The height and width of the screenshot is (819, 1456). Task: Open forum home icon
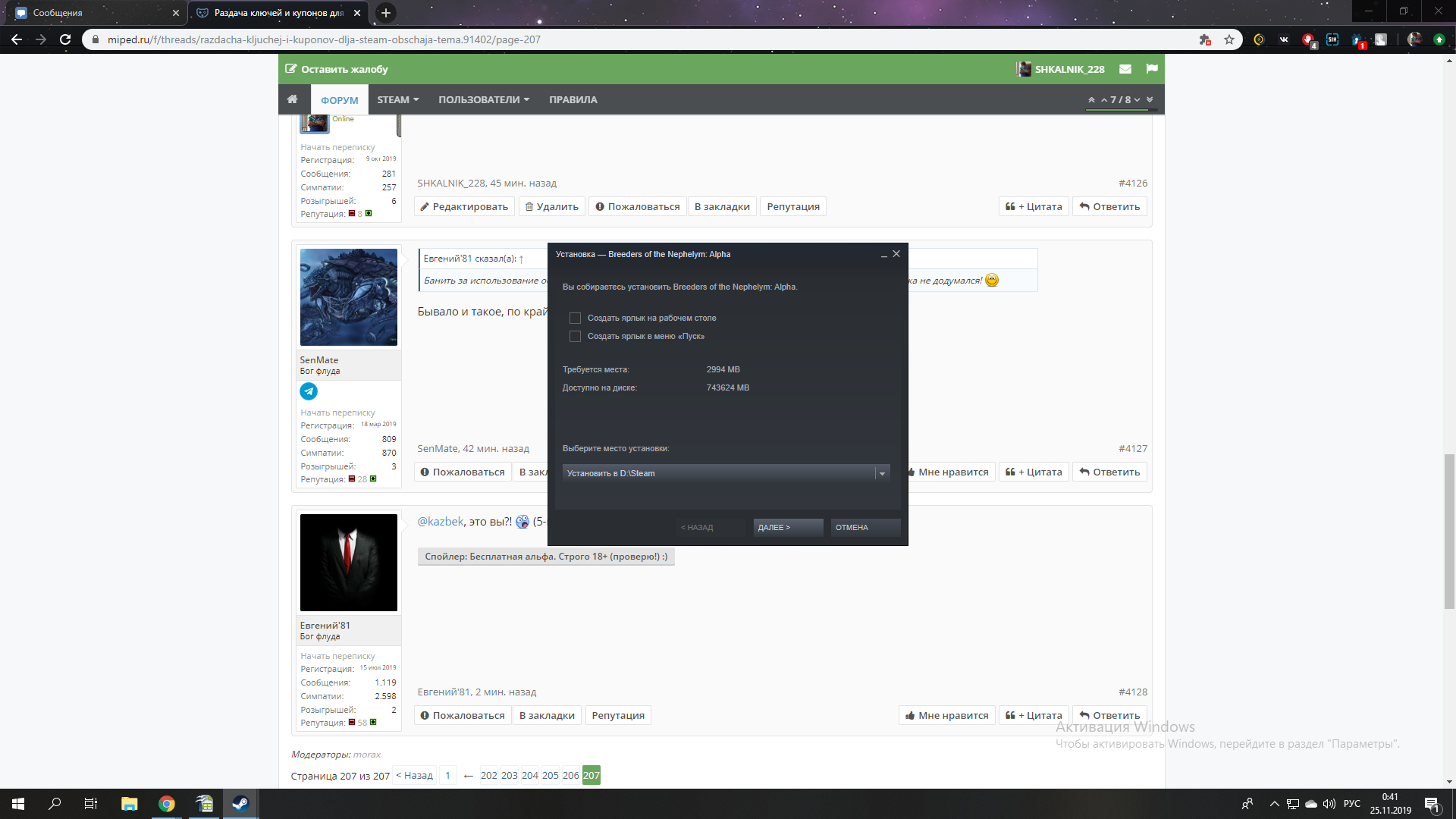tap(292, 99)
